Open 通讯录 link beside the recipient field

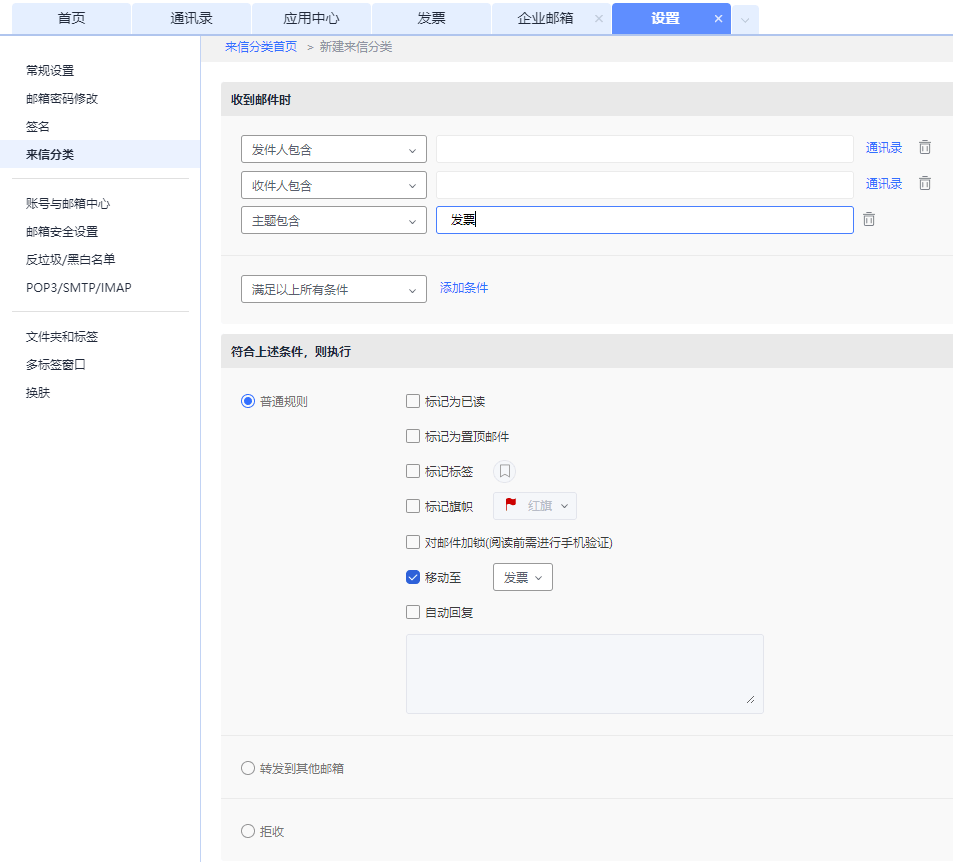click(883, 183)
